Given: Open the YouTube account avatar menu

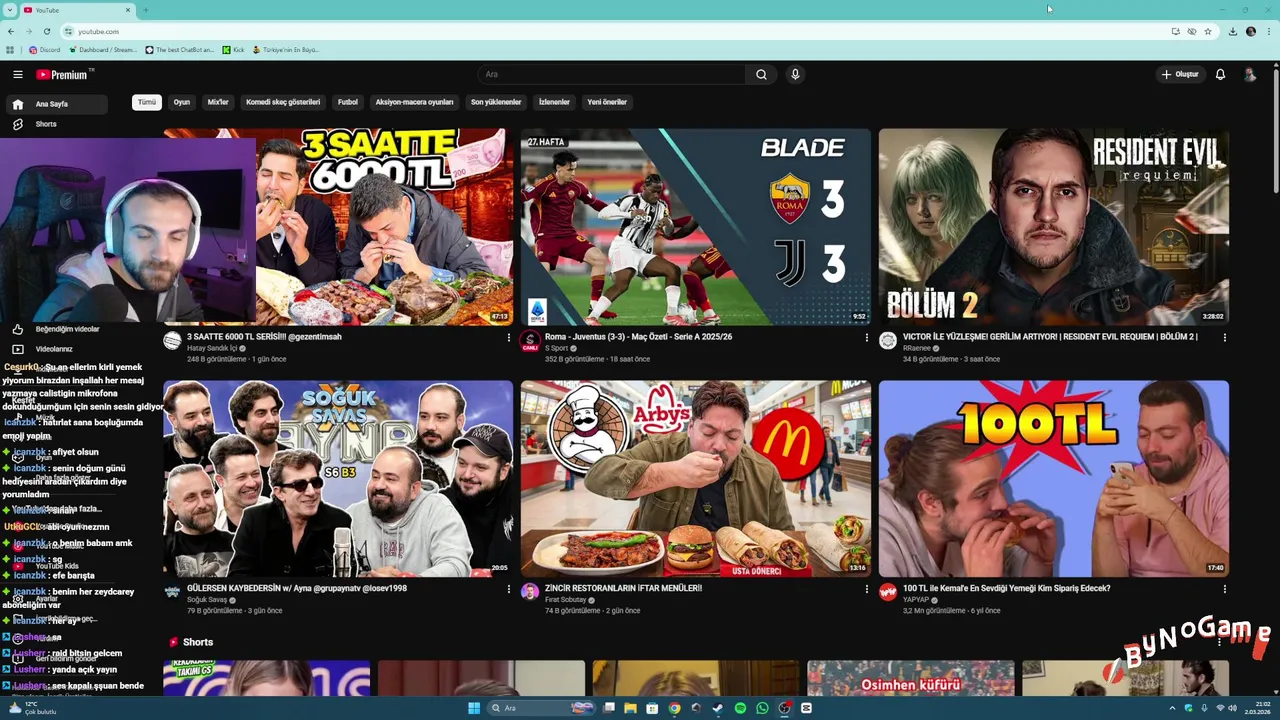Looking at the screenshot, I should (x=1250, y=74).
